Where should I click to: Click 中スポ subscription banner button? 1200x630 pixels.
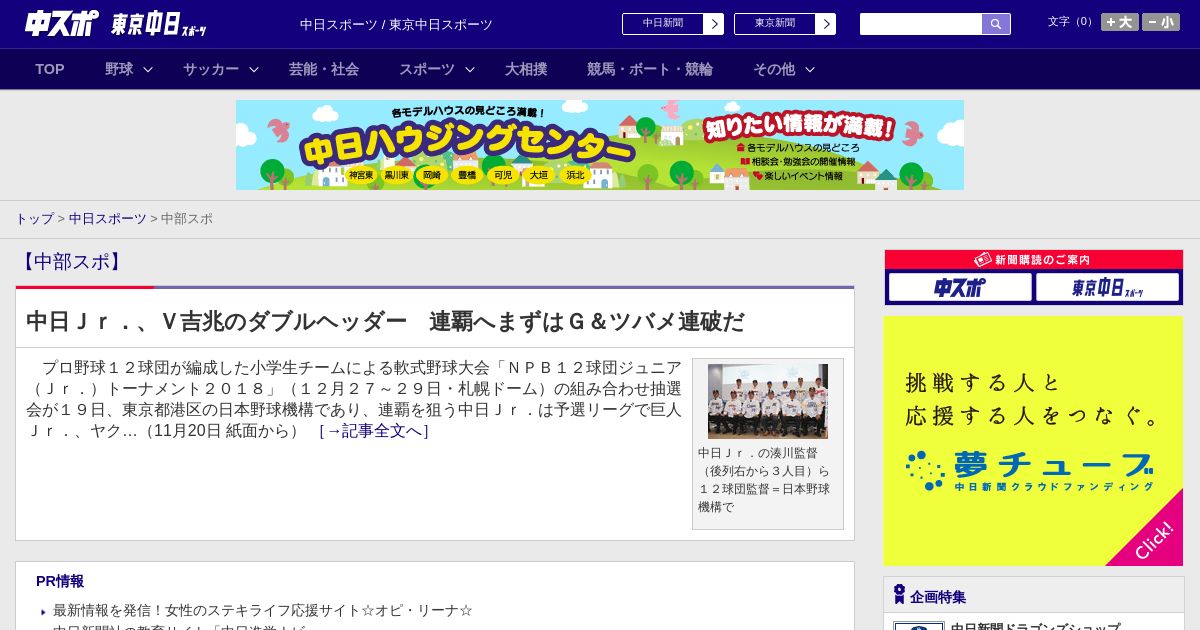[960, 288]
